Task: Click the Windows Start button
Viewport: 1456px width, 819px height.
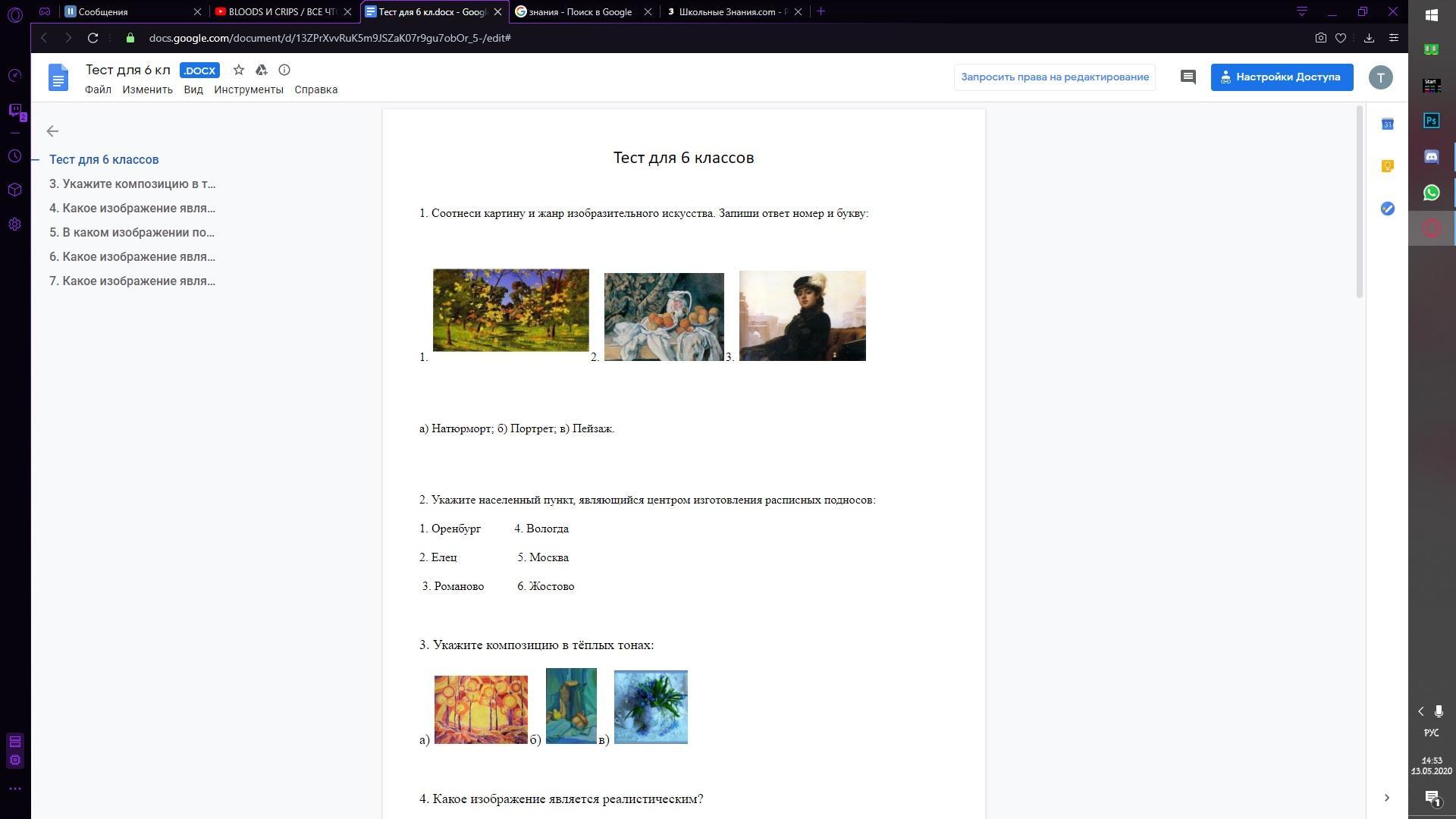Action: coord(1431,14)
